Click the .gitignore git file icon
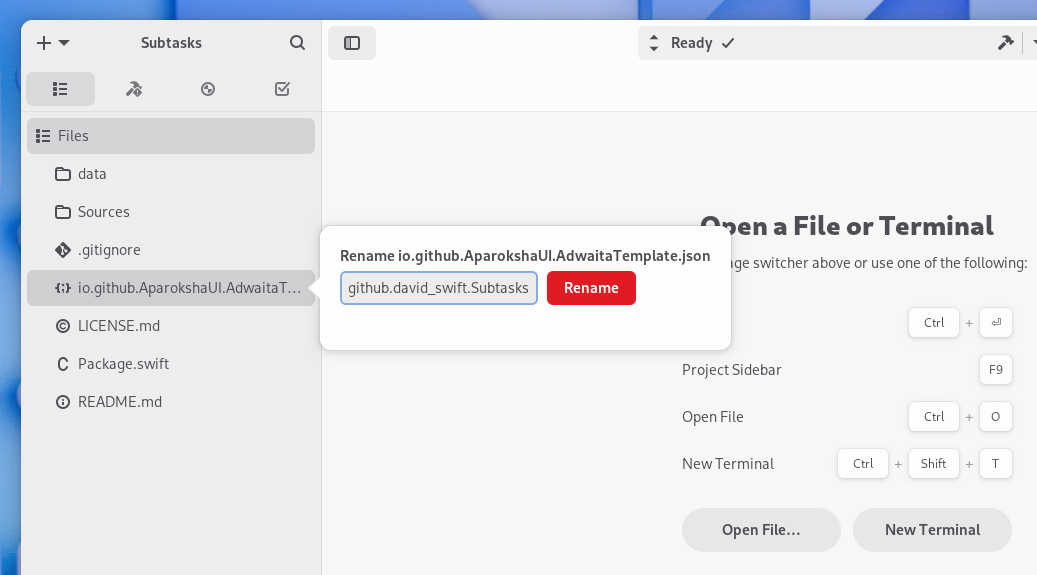This screenshot has width=1037, height=575. 62,250
